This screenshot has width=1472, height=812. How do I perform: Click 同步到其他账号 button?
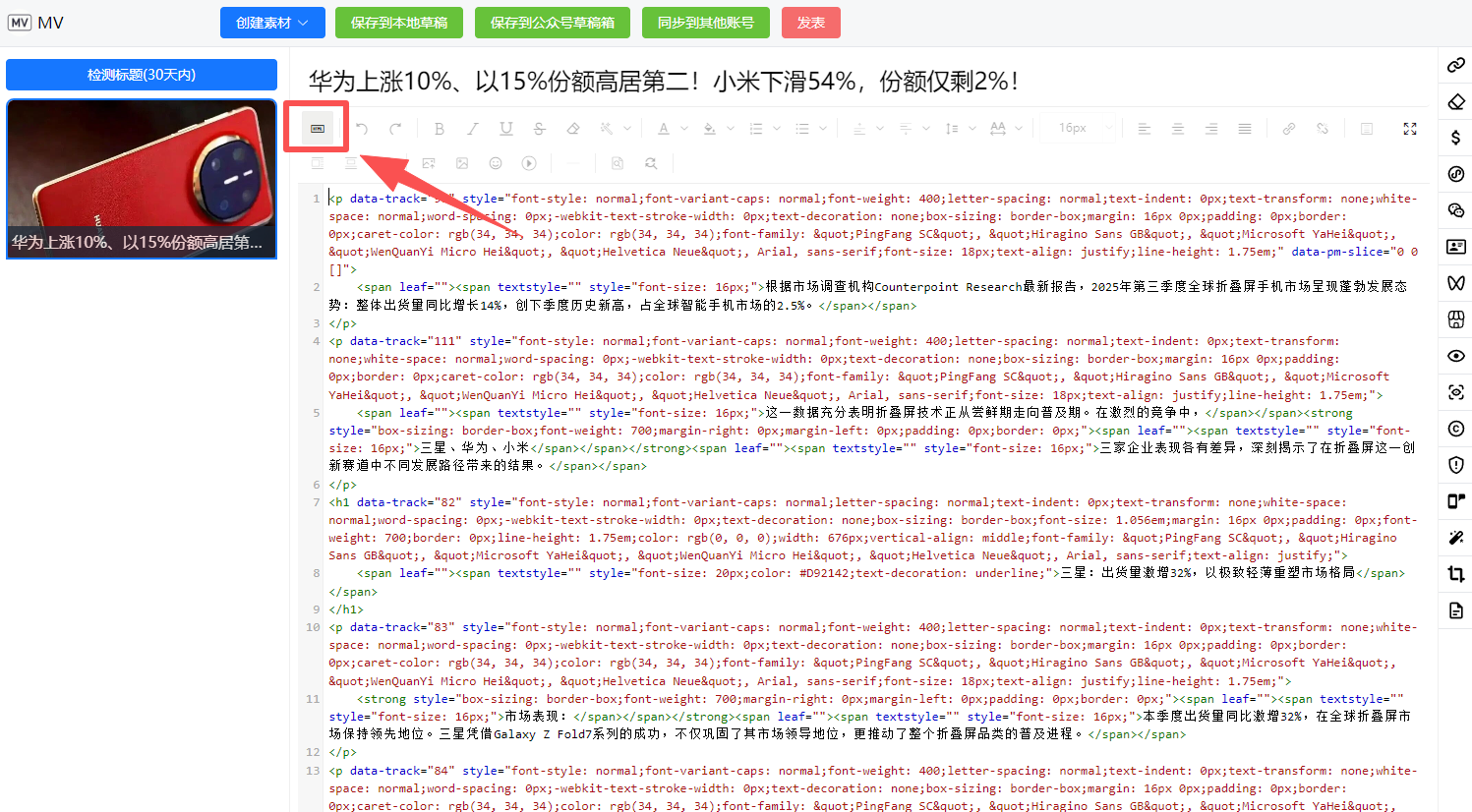click(x=706, y=23)
